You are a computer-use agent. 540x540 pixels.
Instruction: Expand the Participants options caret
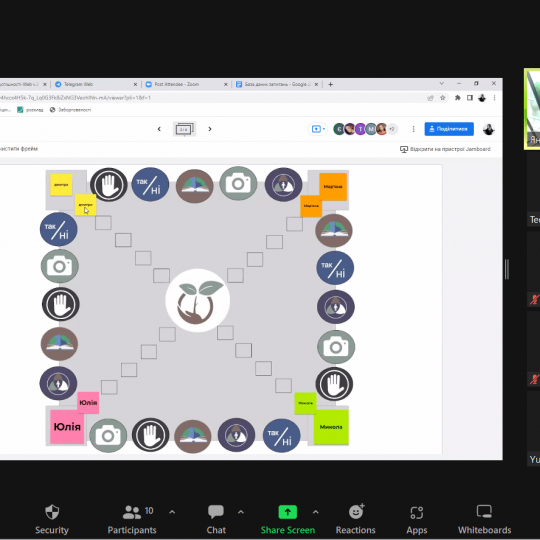tap(172, 512)
